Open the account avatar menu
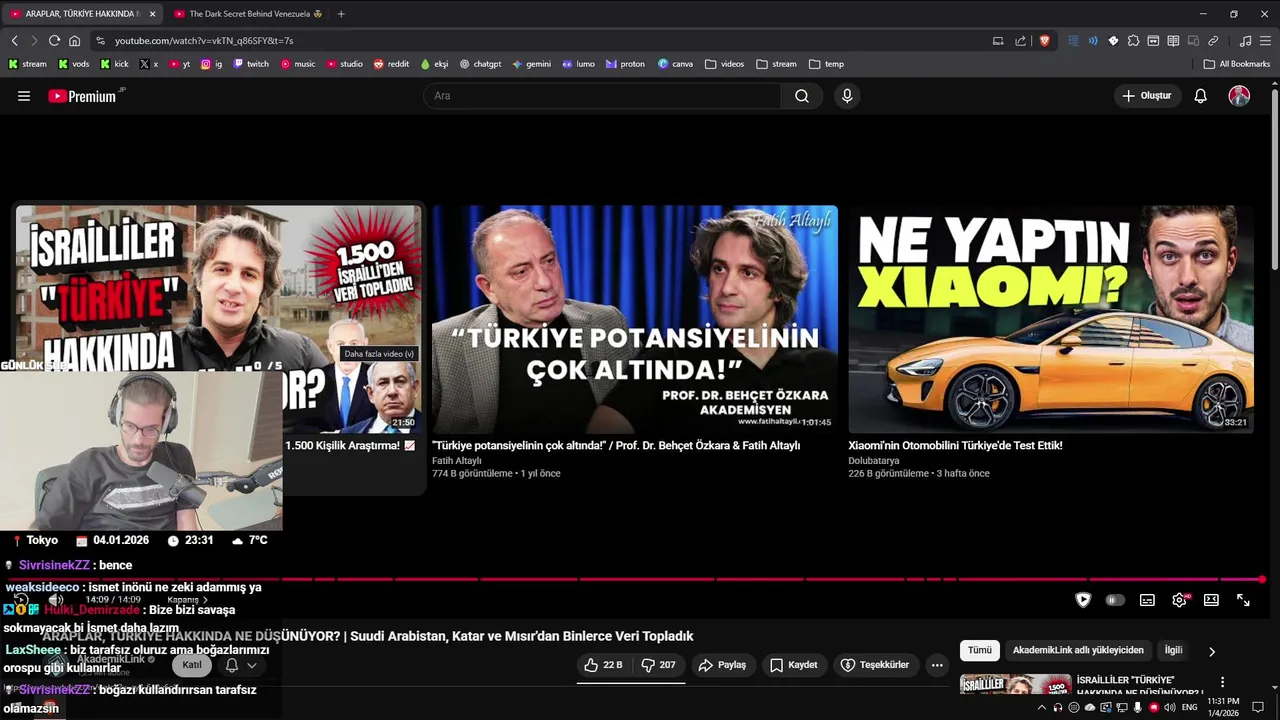Screen dimensions: 1280x720 coord(1239,96)
